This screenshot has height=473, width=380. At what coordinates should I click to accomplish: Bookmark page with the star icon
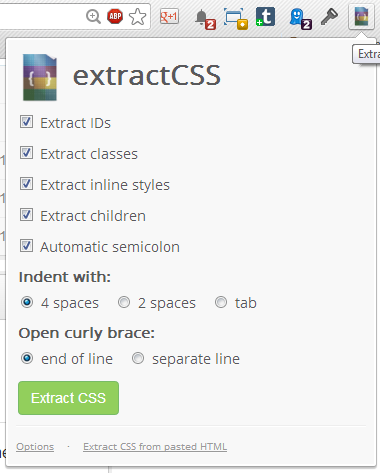[137, 16]
